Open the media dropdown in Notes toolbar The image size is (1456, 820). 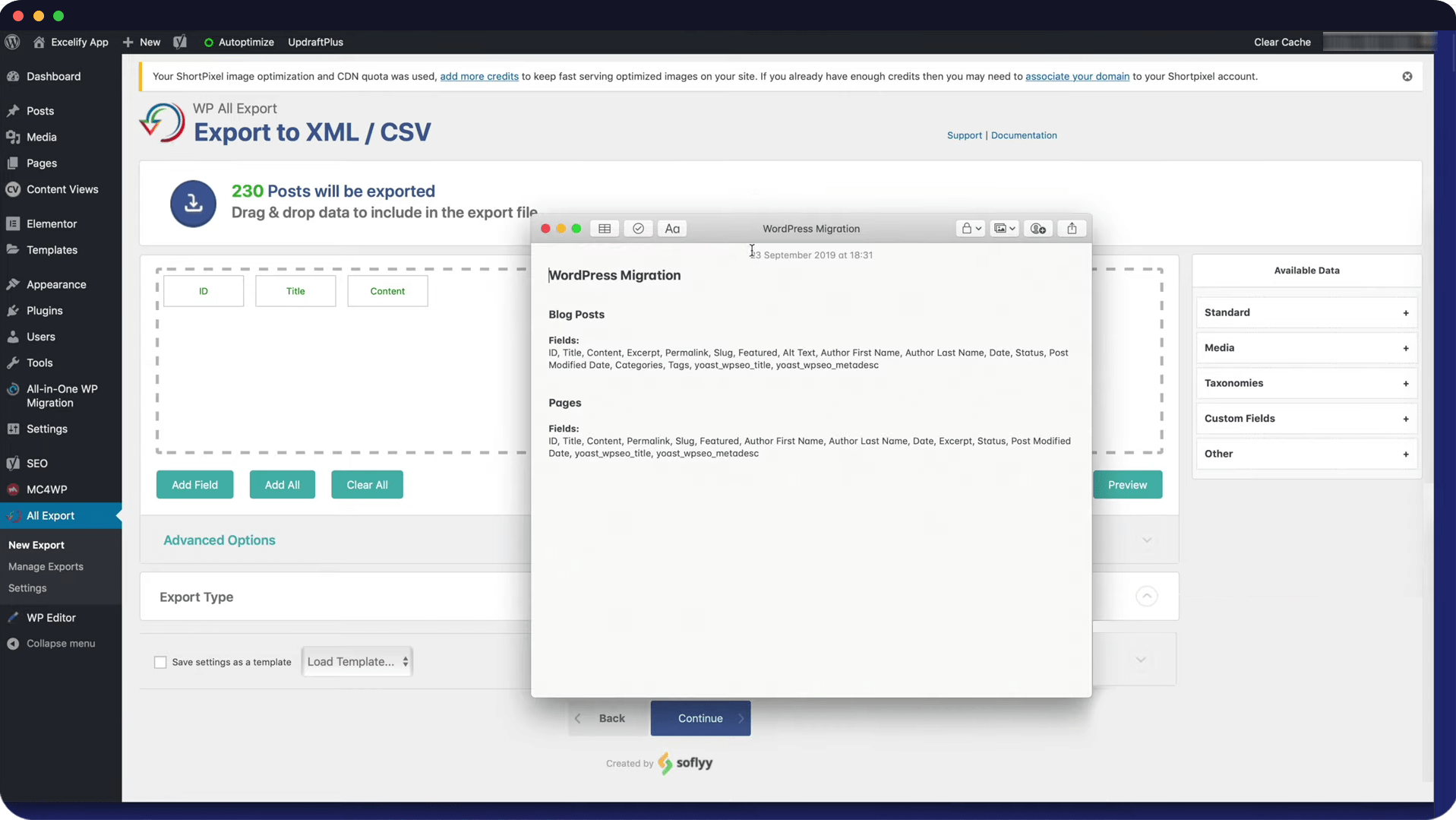point(1004,229)
